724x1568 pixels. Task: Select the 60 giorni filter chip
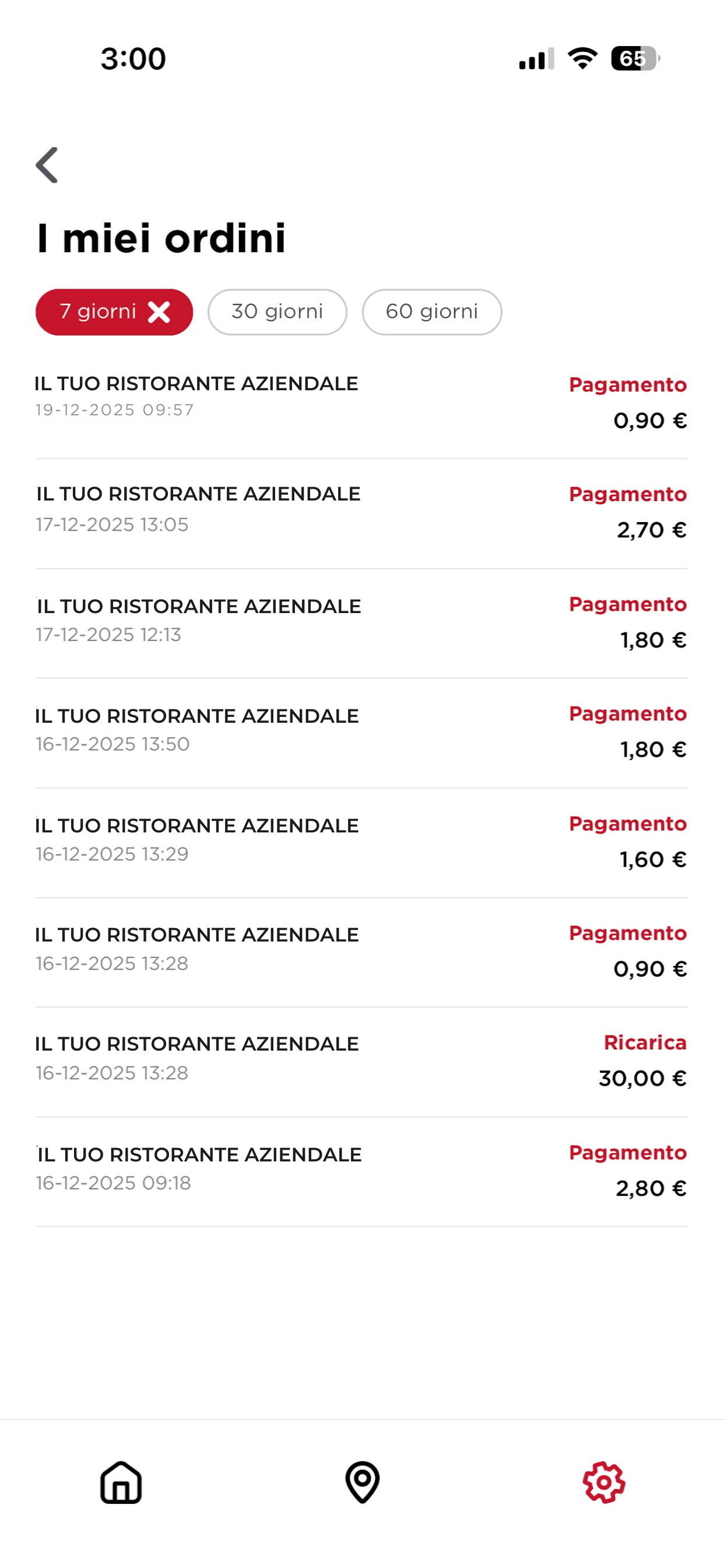coord(432,312)
